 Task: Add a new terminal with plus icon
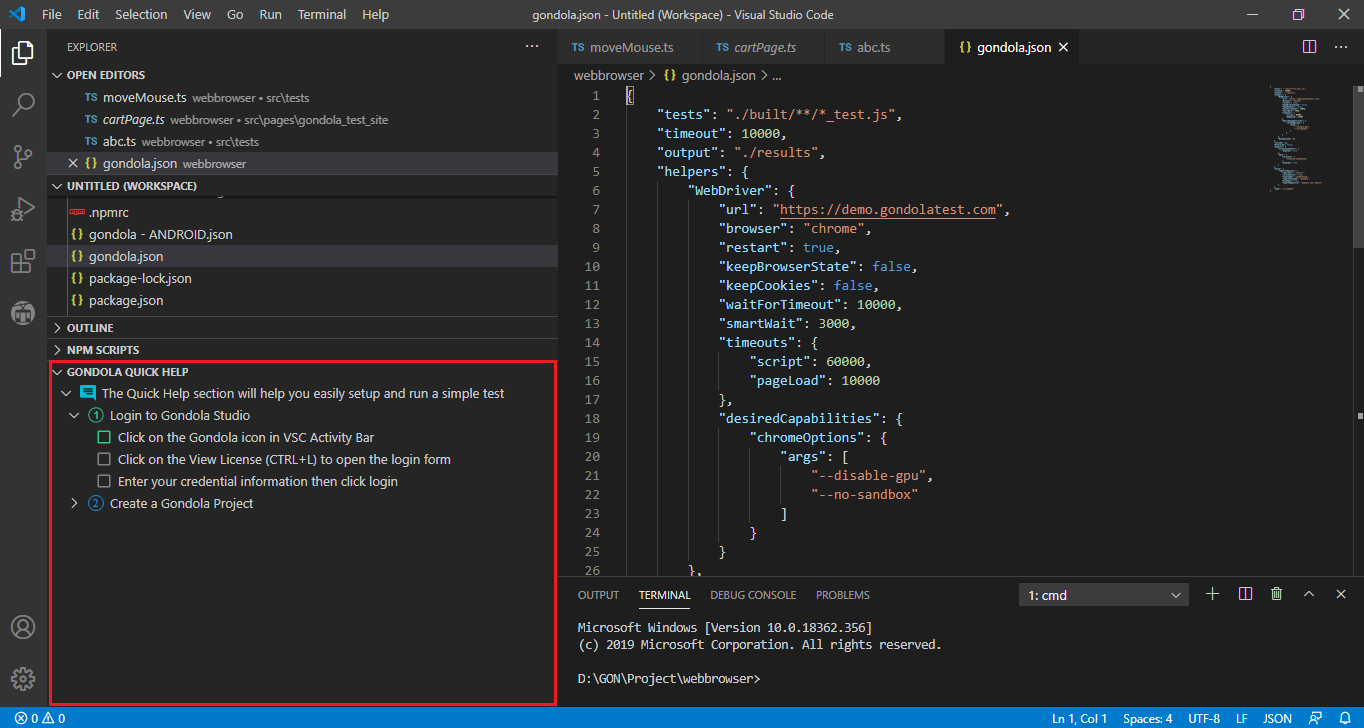click(x=1212, y=594)
